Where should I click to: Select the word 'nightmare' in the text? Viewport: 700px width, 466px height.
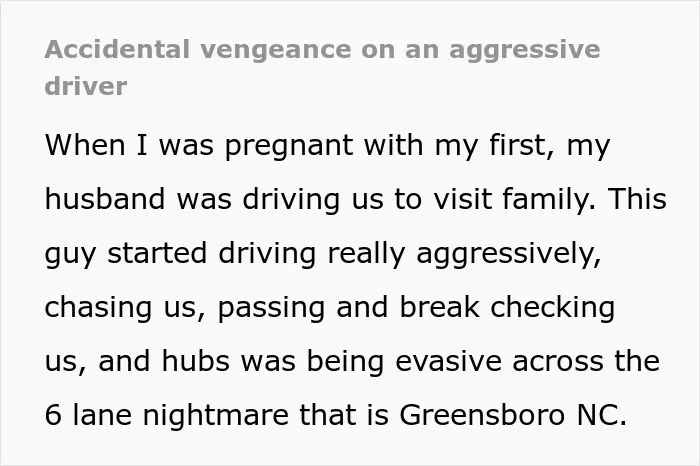[216, 416]
